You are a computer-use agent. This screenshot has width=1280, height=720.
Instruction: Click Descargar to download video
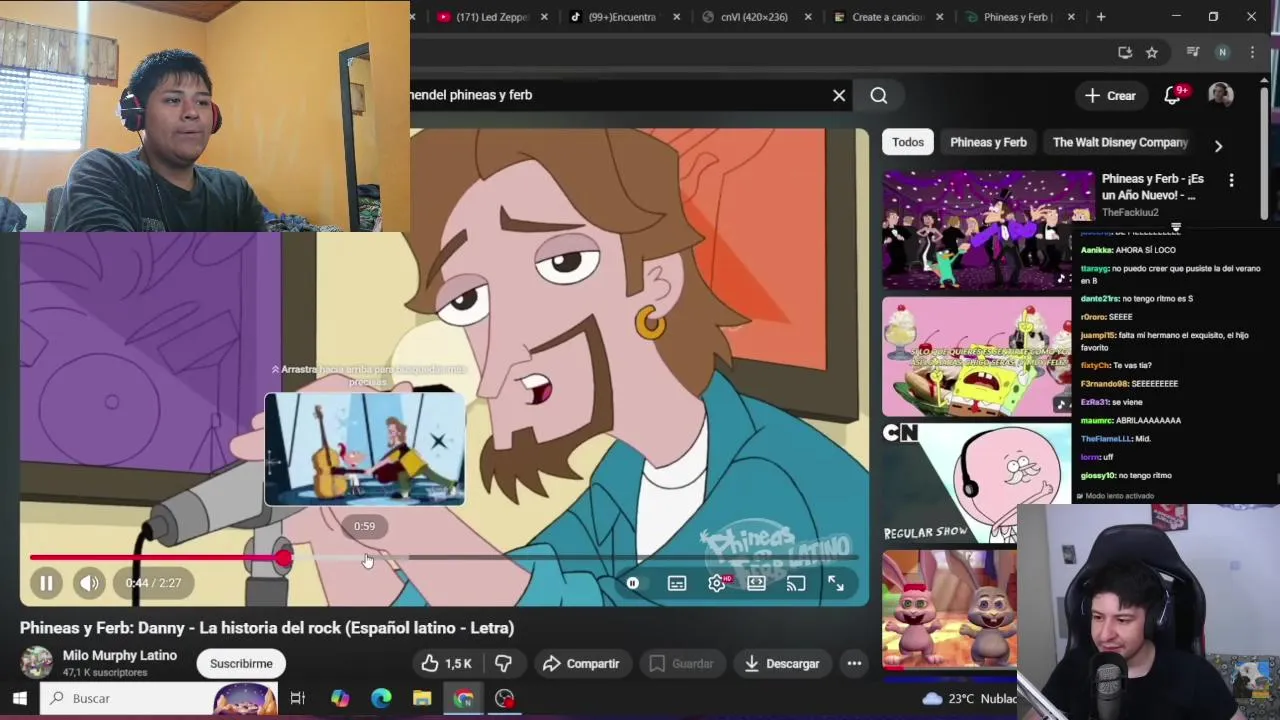tap(781, 663)
